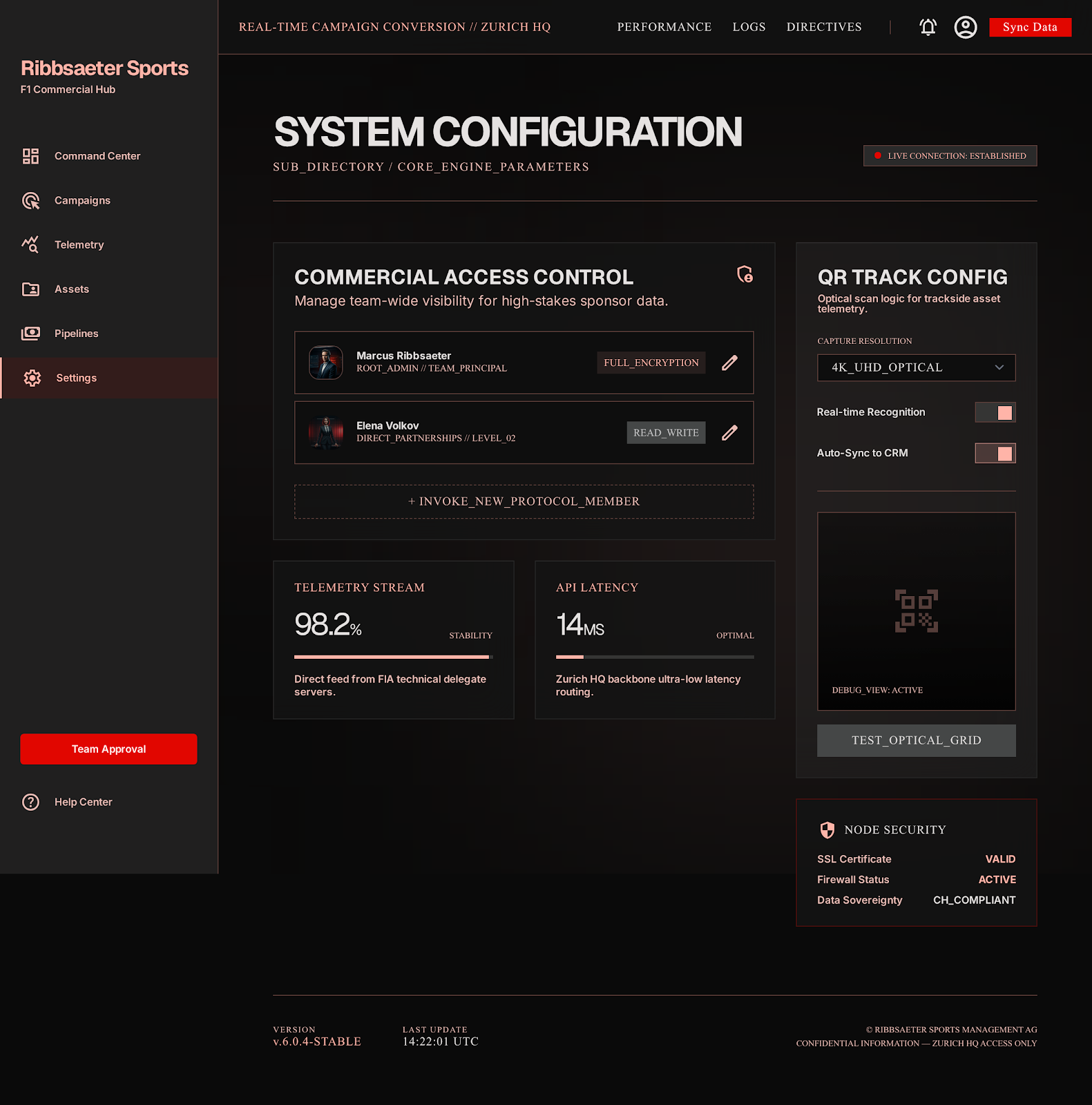Screen dimensions: 1092x1105
Task: Open Help Center link
Action: pos(83,802)
